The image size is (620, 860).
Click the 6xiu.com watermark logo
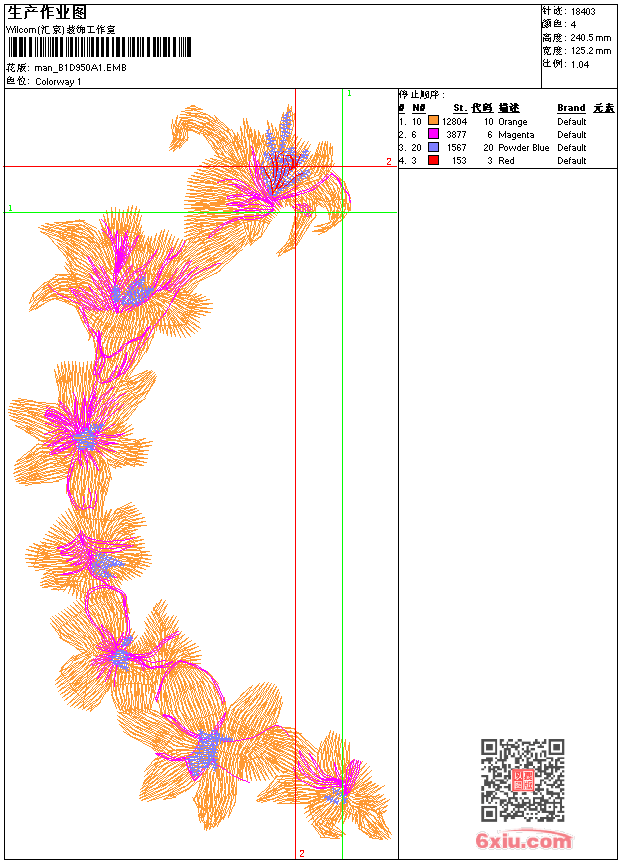[x=523, y=839]
